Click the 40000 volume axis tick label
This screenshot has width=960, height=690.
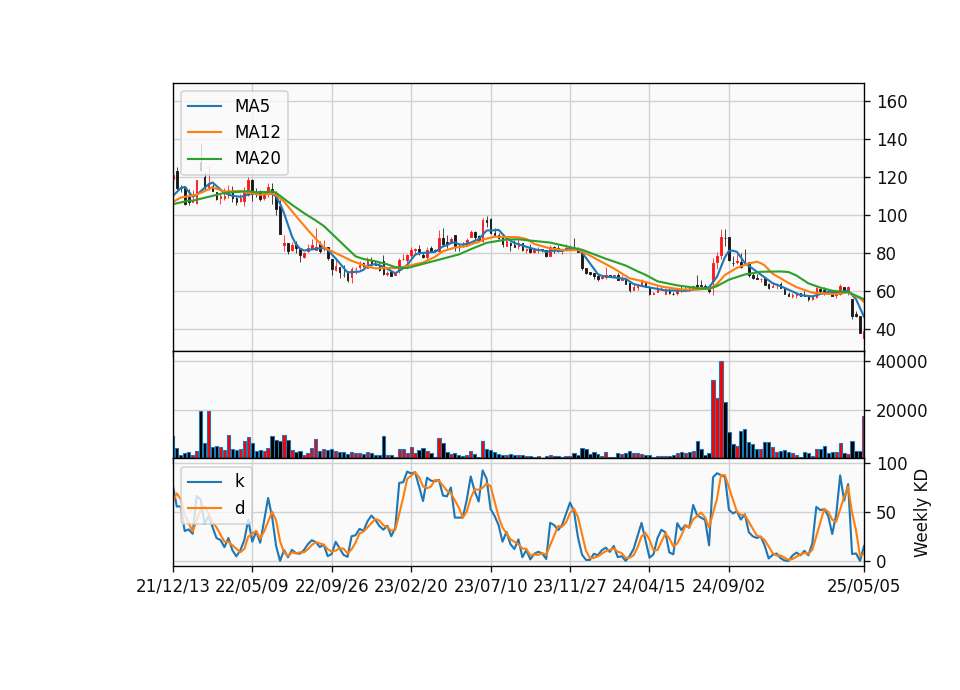pyautogui.click(x=902, y=362)
